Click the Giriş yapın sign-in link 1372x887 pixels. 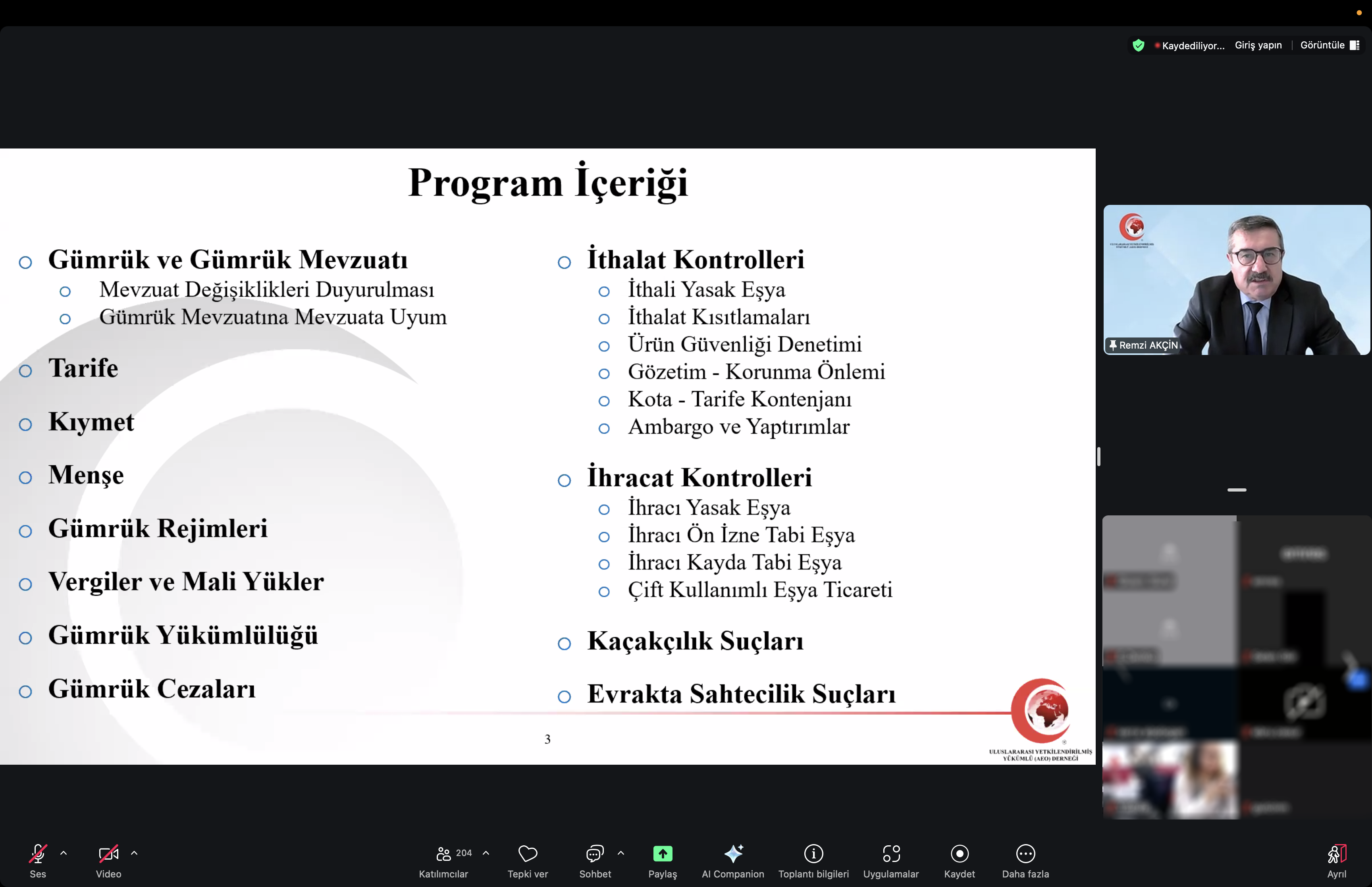(x=1258, y=45)
